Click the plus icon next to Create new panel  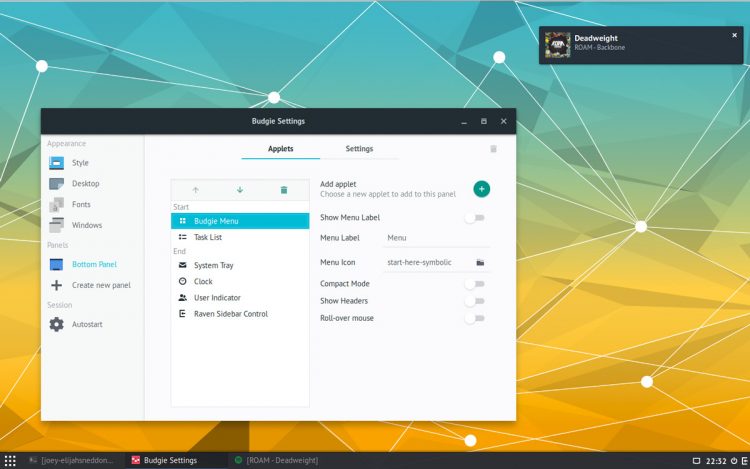pos(56,285)
